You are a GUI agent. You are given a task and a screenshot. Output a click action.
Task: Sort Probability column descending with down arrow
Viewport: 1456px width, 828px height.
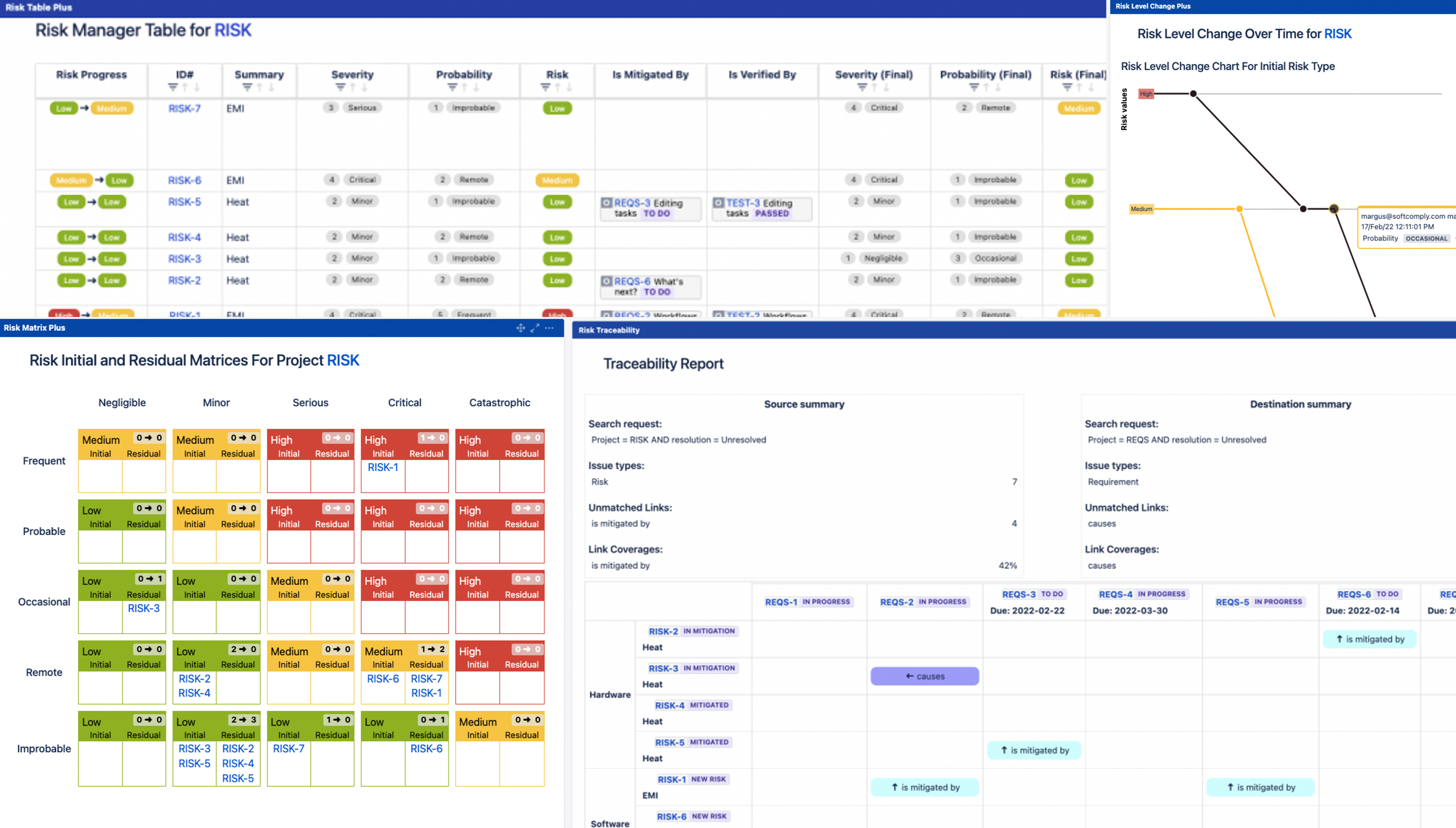(476, 88)
